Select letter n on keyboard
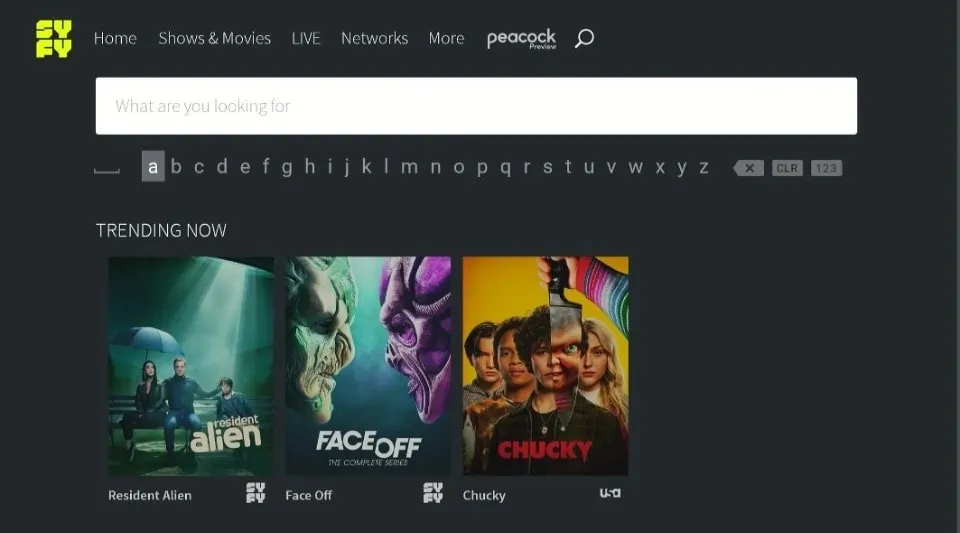 click(435, 167)
